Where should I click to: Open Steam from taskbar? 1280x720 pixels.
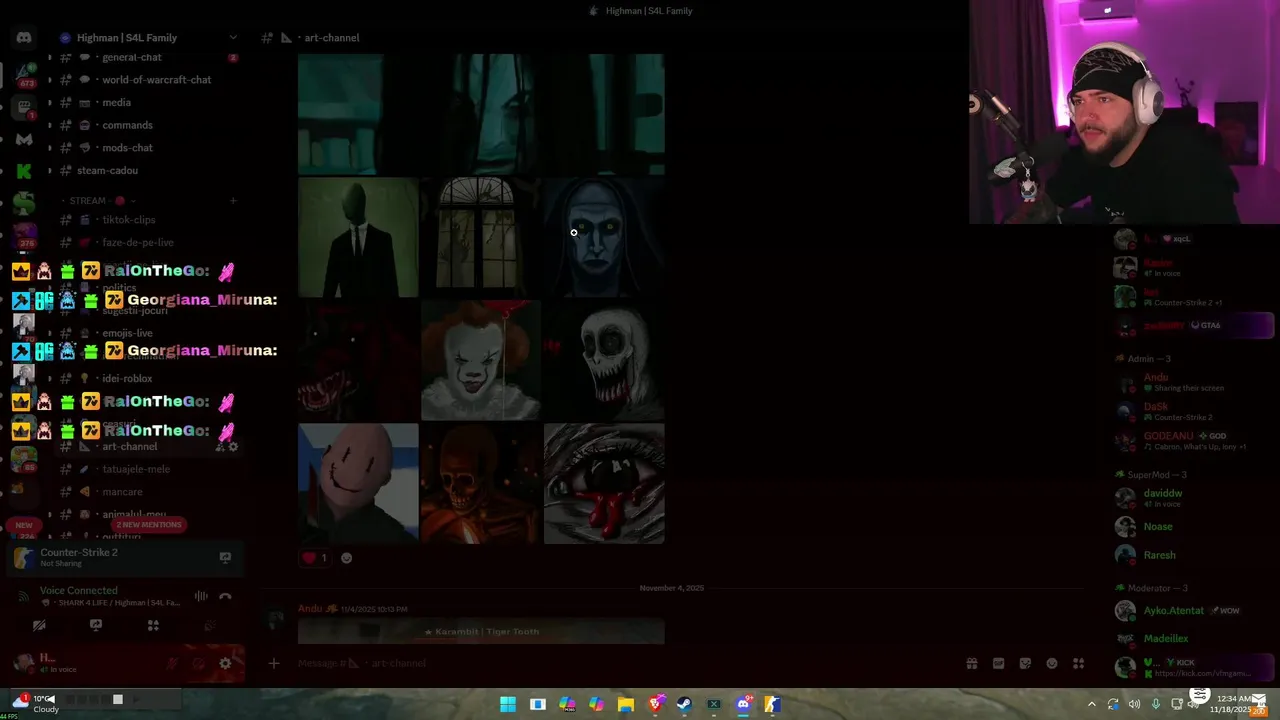point(685,704)
